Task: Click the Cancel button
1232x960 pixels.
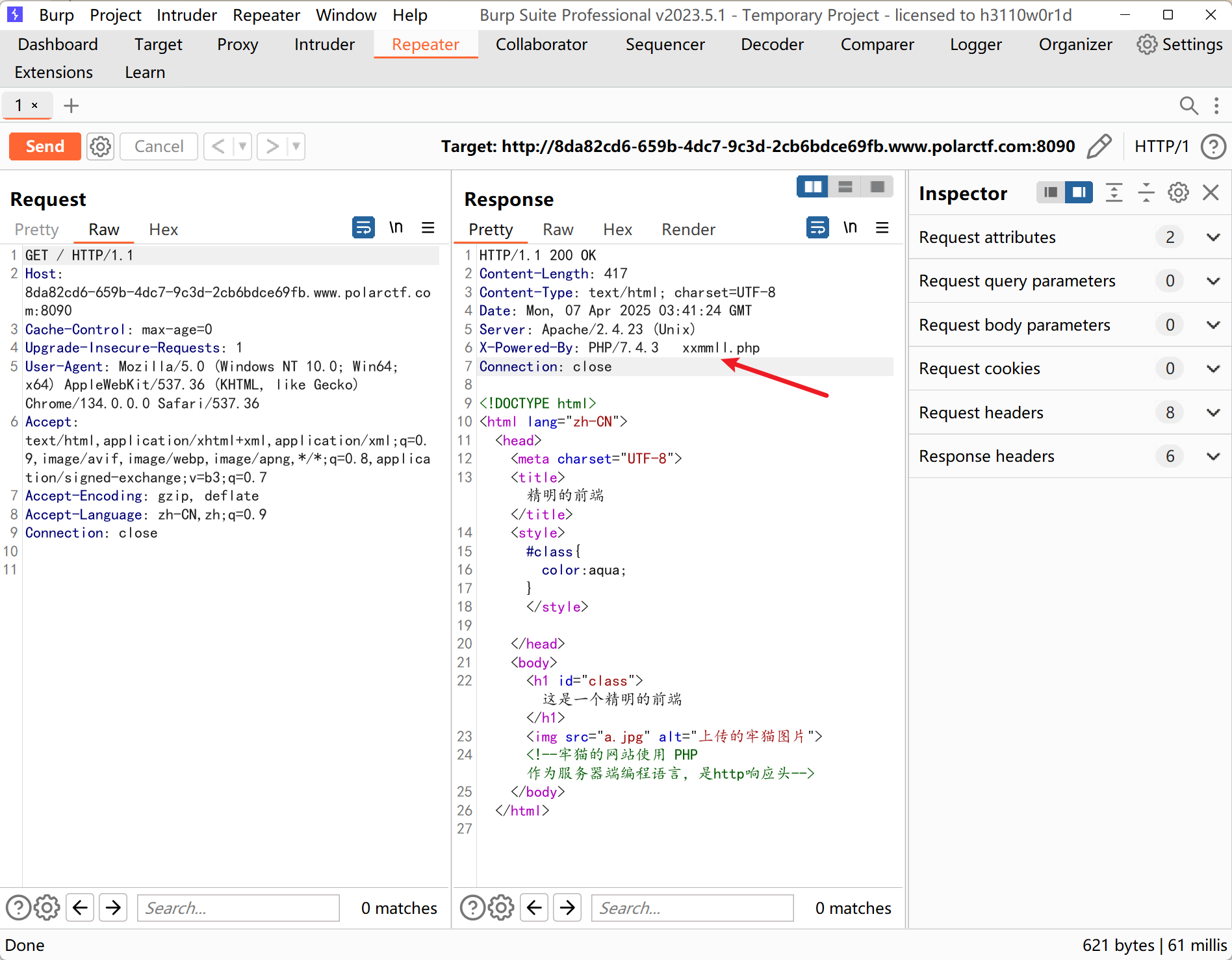Action: (159, 146)
